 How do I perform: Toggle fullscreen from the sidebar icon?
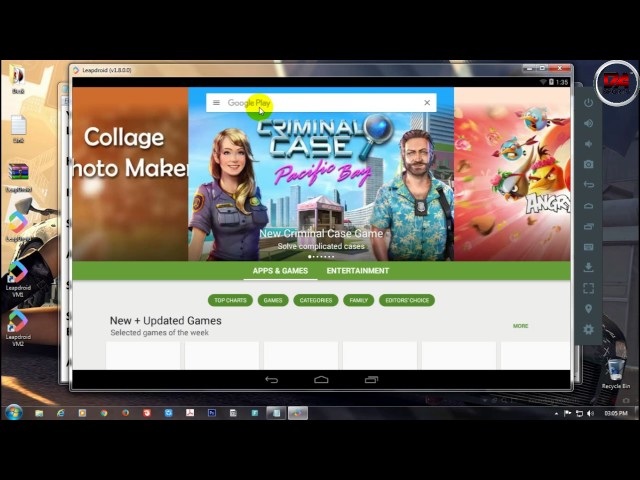click(x=588, y=288)
